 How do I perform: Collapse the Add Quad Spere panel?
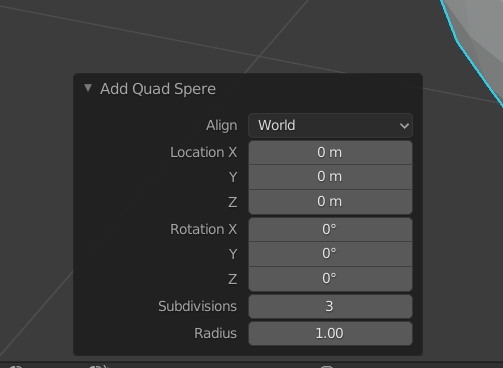[x=88, y=88]
